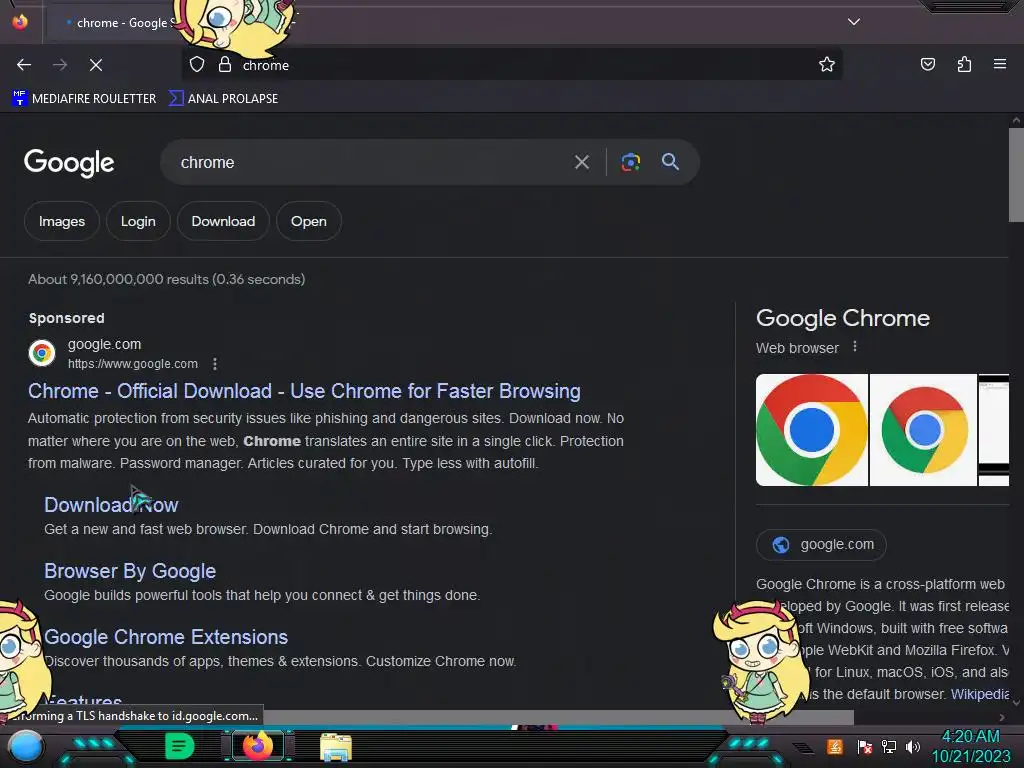The width and height of the screenshot is (1024, 768).
Task: Open File Explorer from the taskbar
Action: [336, 747]
